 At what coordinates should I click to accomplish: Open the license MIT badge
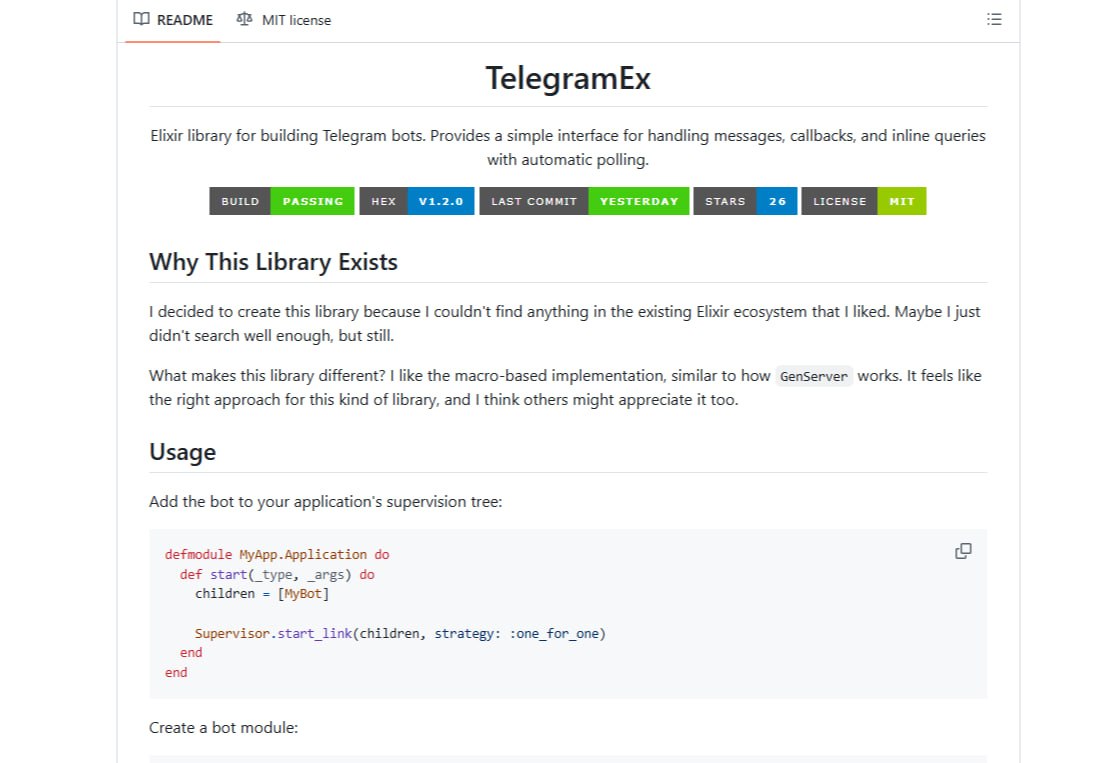[x=863, y=201]
